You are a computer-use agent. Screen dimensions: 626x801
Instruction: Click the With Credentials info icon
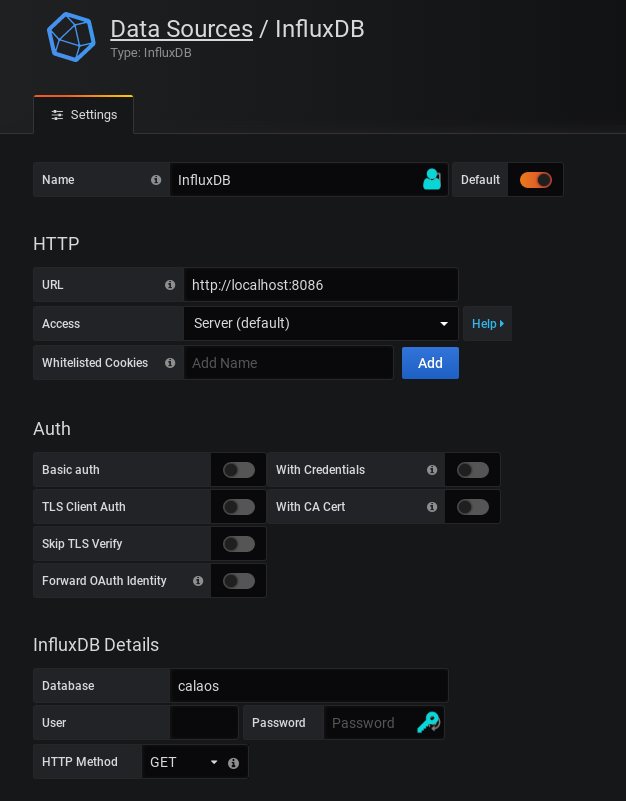click(432, 470)
